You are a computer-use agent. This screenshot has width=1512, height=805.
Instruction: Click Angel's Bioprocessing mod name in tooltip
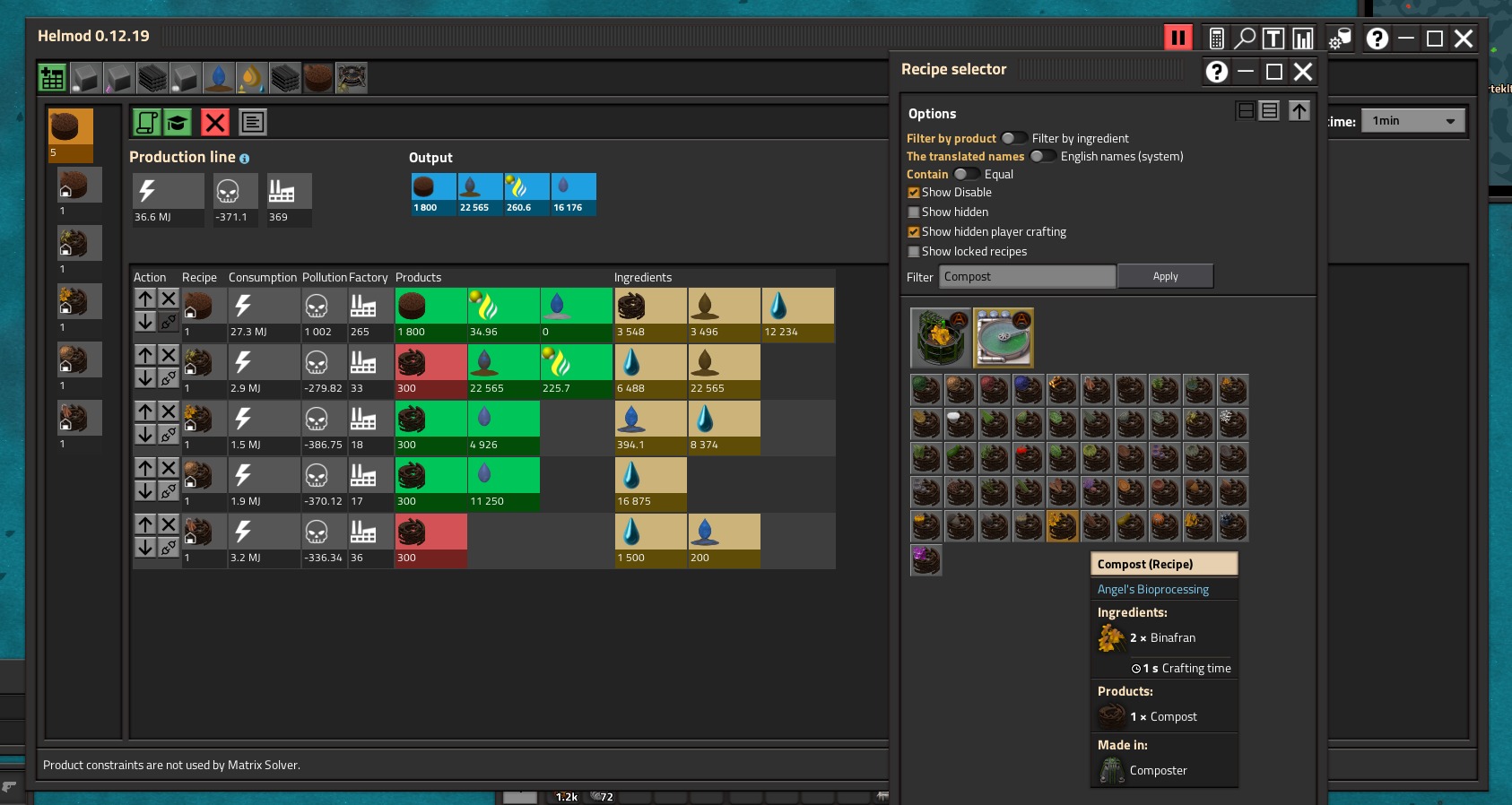pyautogui.click(x=1152, y=589)
